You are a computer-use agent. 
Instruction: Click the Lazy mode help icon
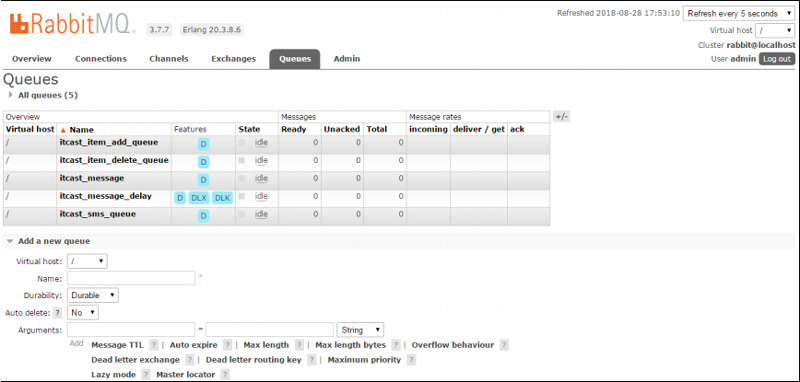pos(146,375)
